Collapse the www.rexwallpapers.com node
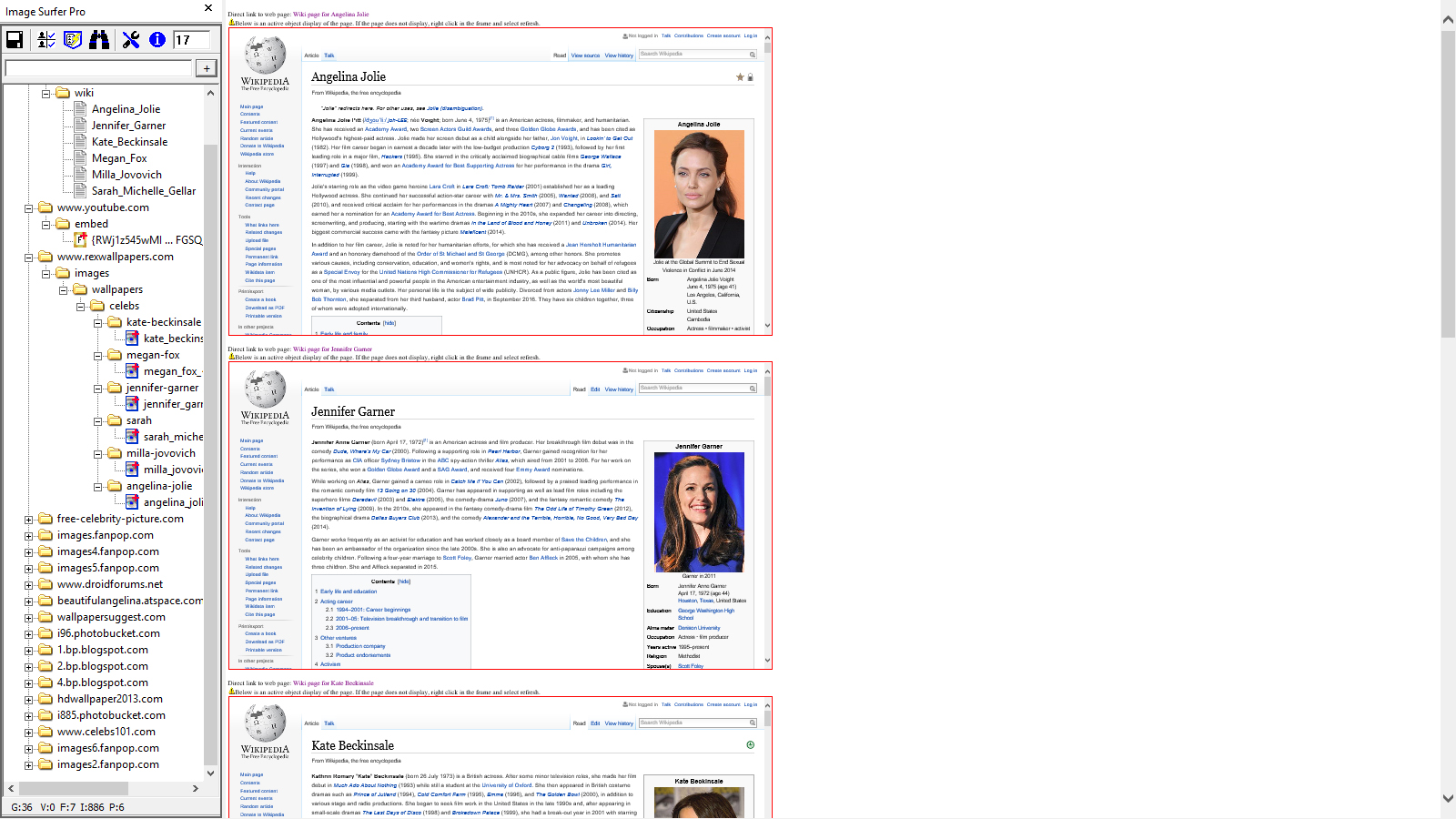This screenshot has width=1456, height=819. (x=28, y=257)
